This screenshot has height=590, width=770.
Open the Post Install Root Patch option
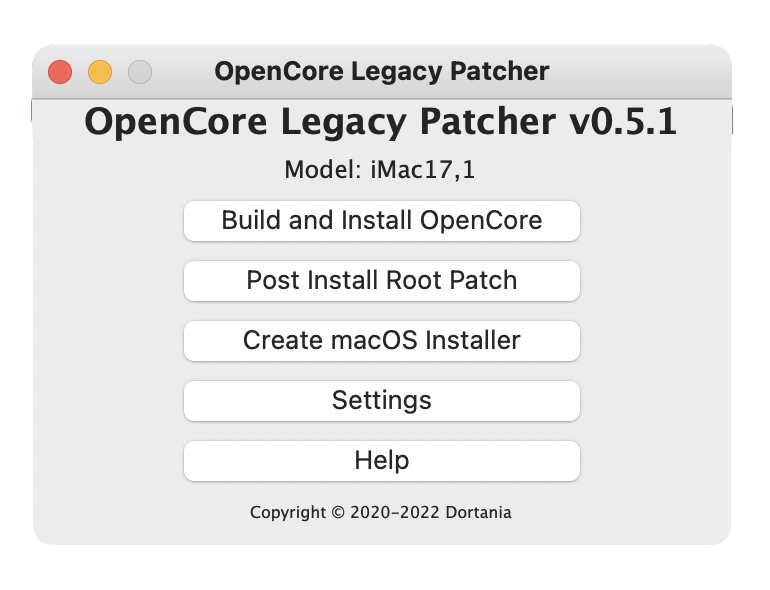382,281
